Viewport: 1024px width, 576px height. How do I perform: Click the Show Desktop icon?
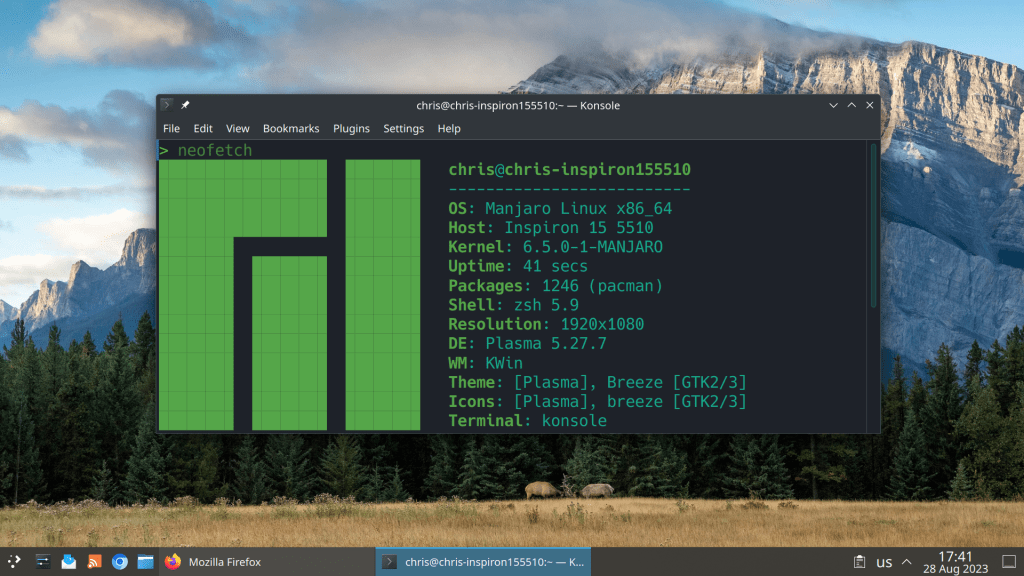pyautogui.click(x=1008, y=562)
